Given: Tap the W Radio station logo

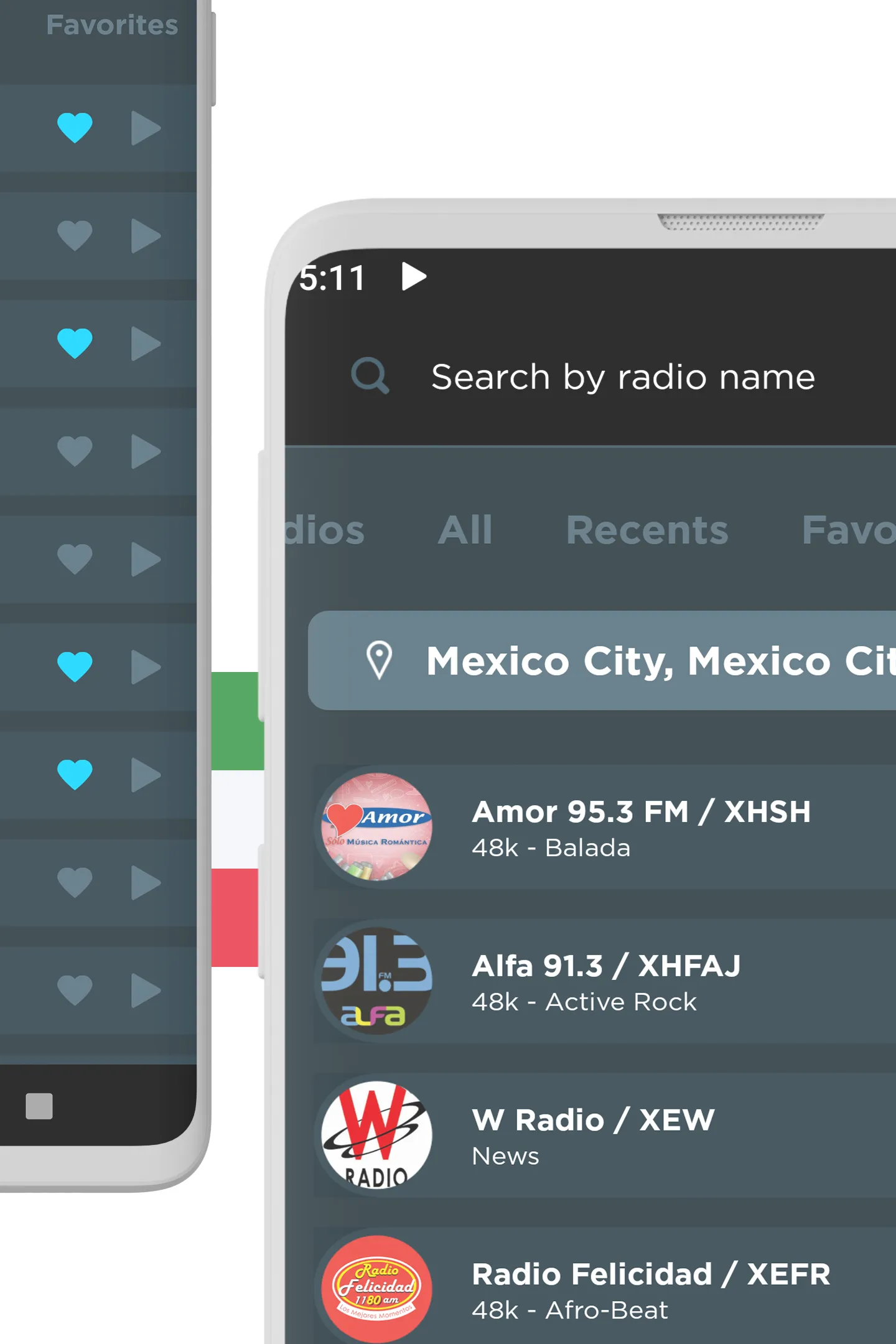Looking at the screenshot, I should pos(376,1135).
